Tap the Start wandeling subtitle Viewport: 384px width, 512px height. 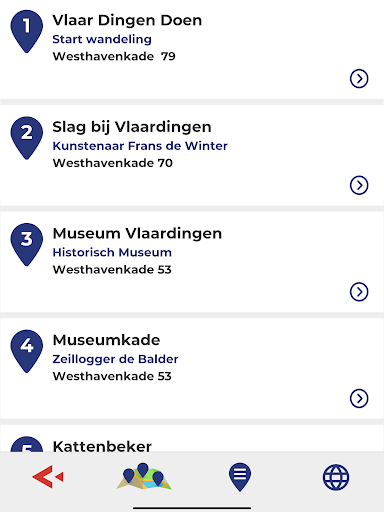pyautogui.click(x=102, y=39)
